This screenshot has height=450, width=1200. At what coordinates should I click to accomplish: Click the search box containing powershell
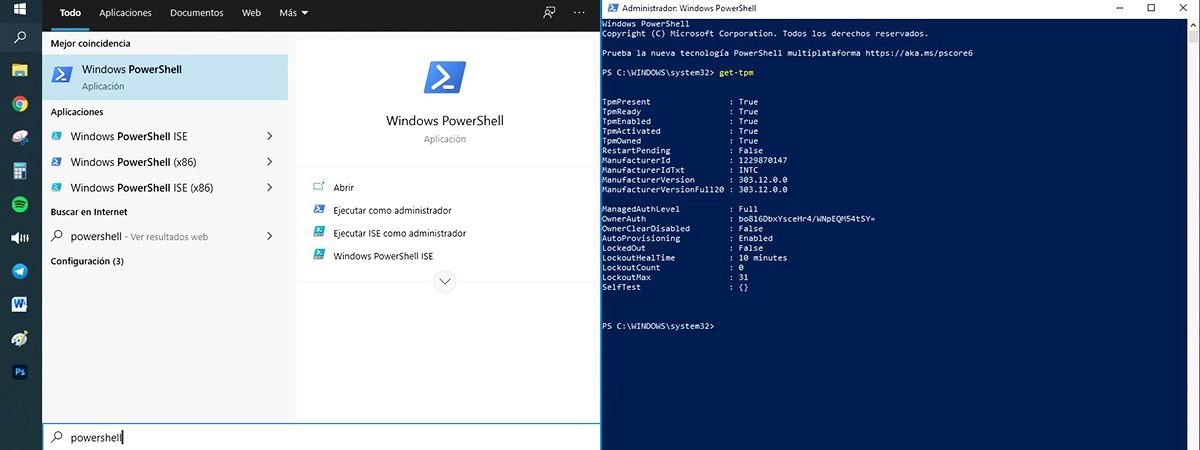(320, 437)
